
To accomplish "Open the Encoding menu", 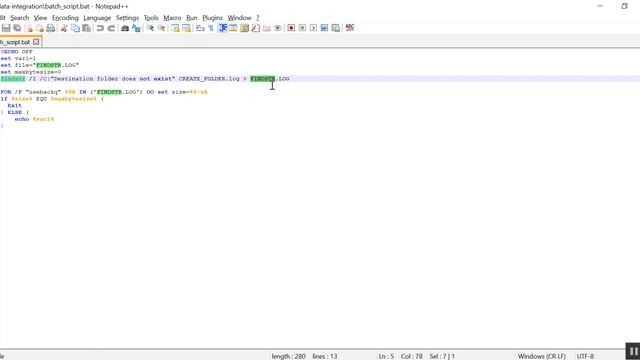I will pyautogui.click(x=65, y=18).
